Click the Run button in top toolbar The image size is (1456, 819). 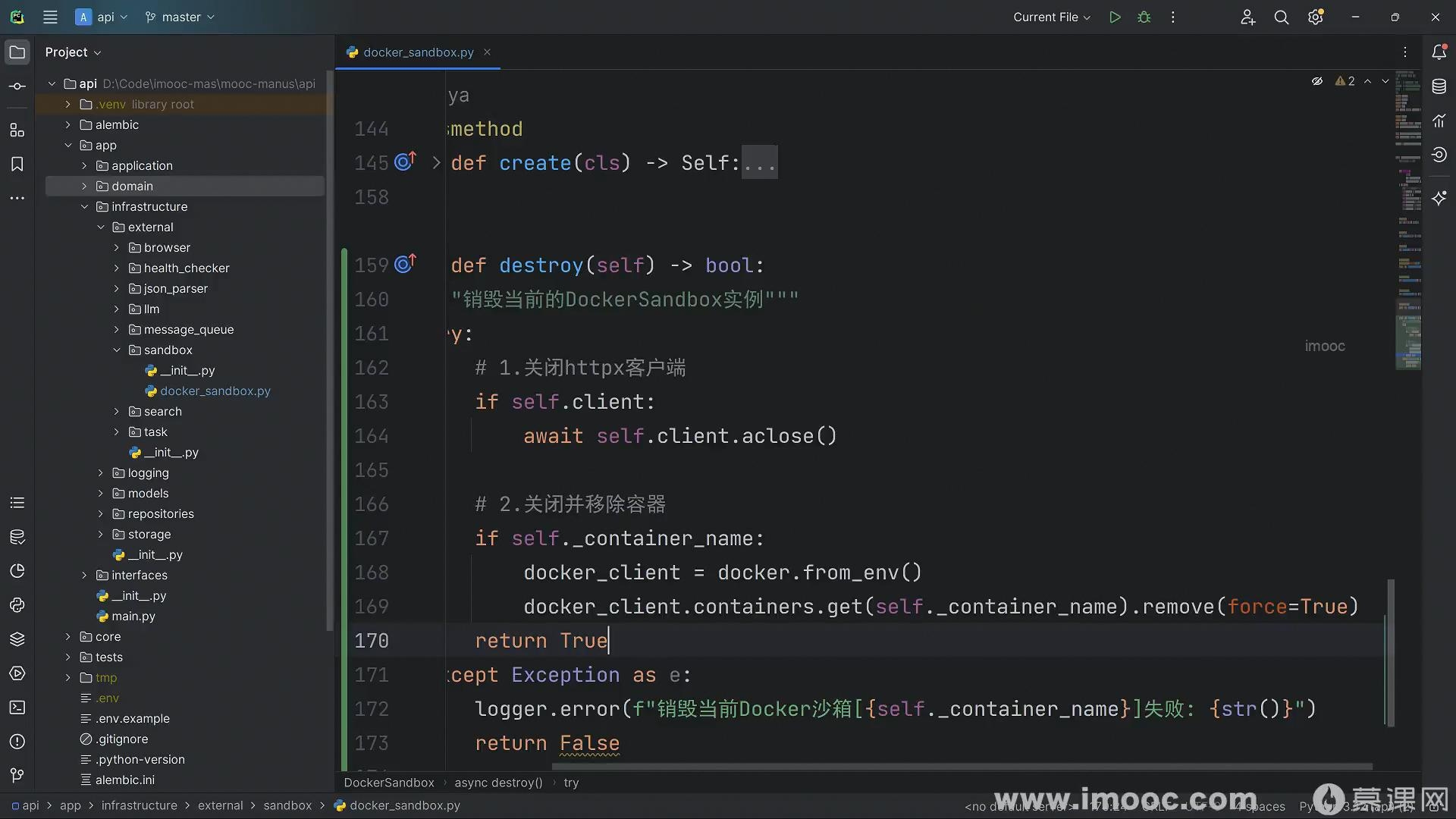(x=1115, y=17)
